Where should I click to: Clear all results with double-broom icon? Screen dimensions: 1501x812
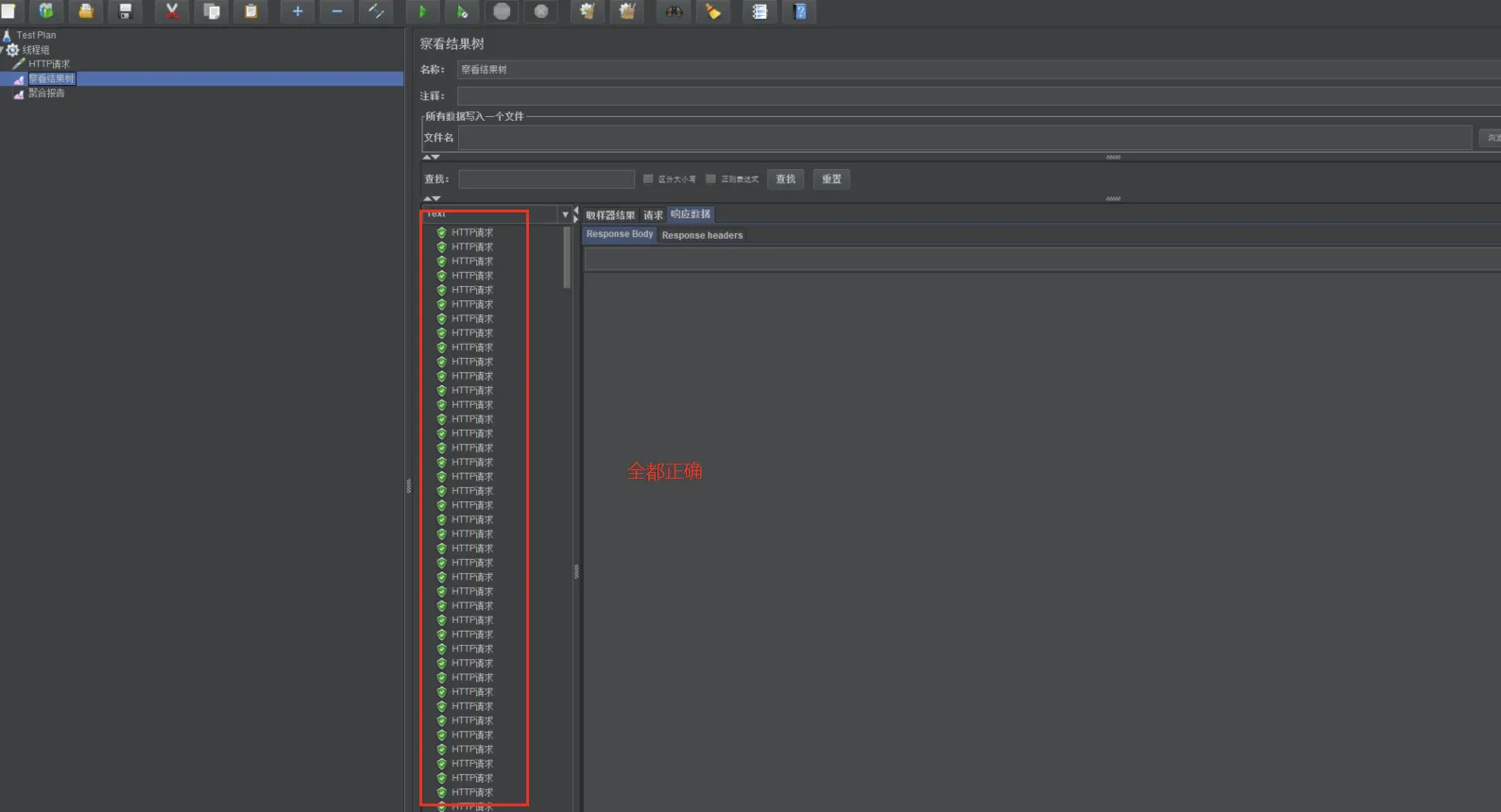click(x=627, y=11)
